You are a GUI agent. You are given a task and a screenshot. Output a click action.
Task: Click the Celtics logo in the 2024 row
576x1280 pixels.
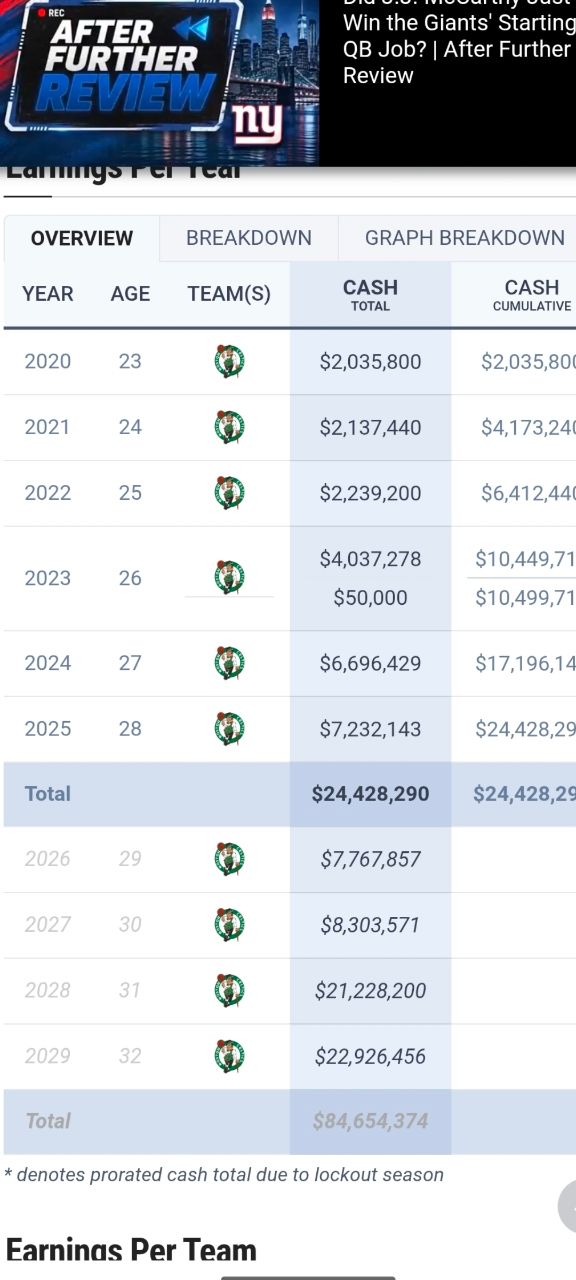(x=229, y=663)
